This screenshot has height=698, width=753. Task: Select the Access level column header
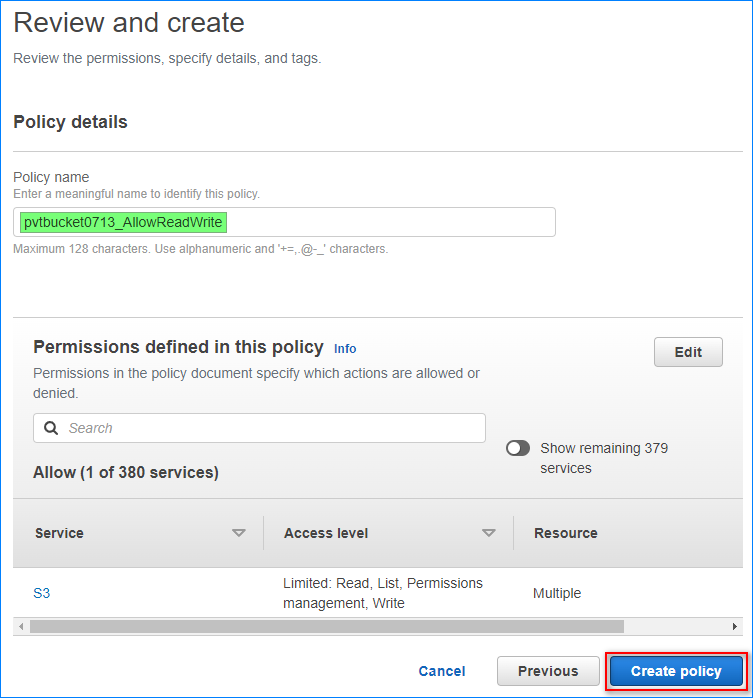coord(326,533)
